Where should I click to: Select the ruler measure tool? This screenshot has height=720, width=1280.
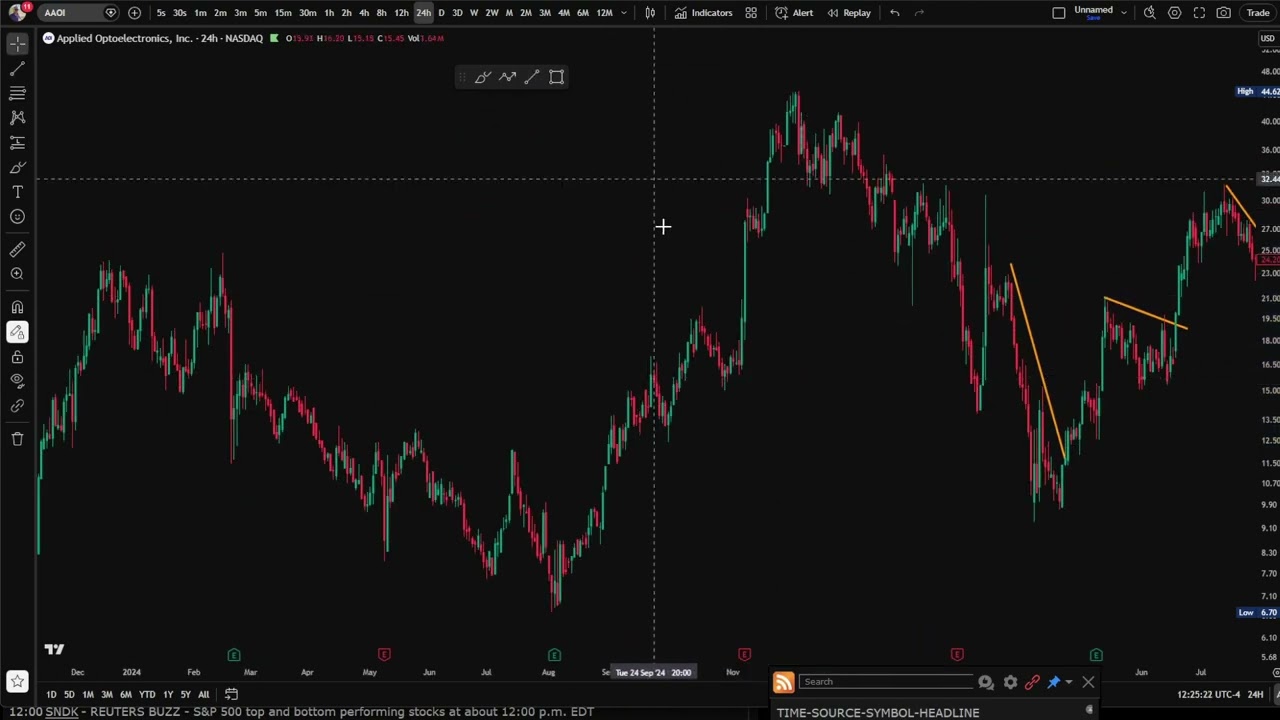pos(17,249)
